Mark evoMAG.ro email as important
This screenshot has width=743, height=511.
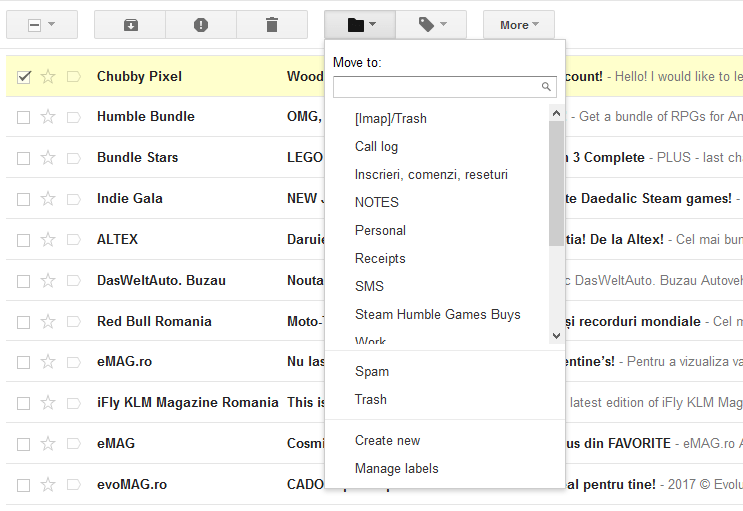(73, 484)
